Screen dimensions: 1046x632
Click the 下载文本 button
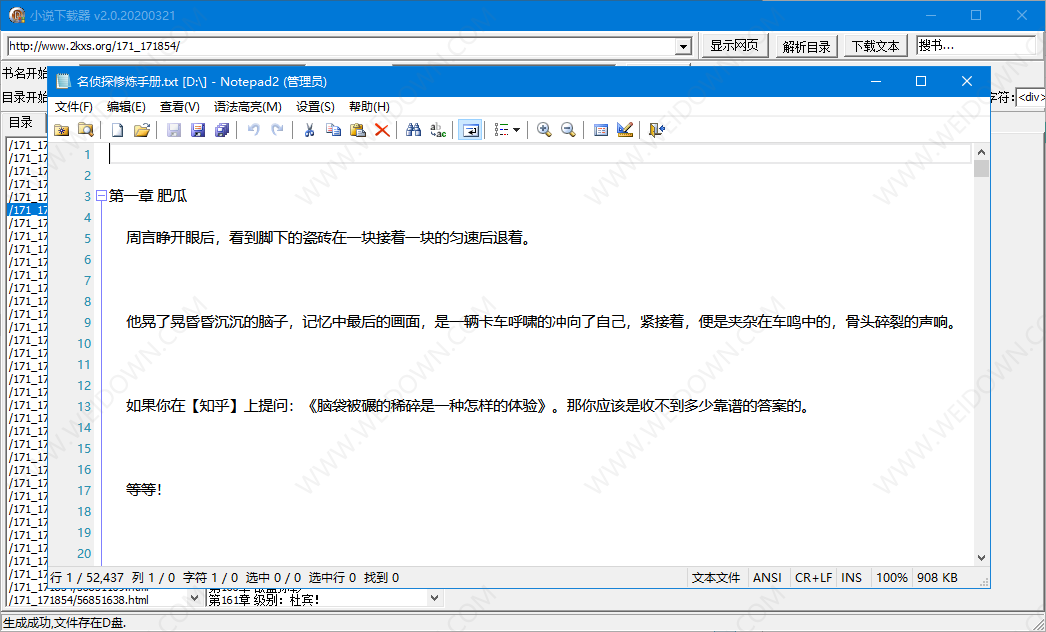(876, 46)
